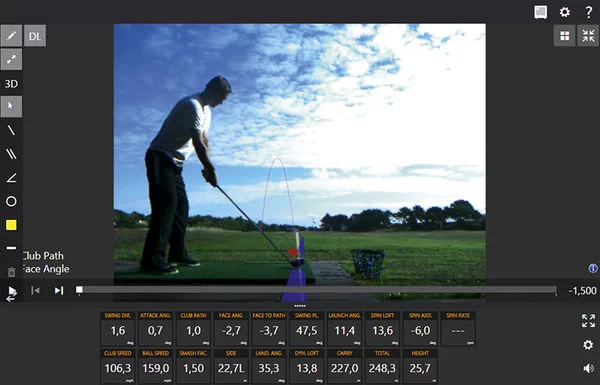Click the HEIGHT value 25,7
Viewport: 600px width, 385px height.
point(420,369)
